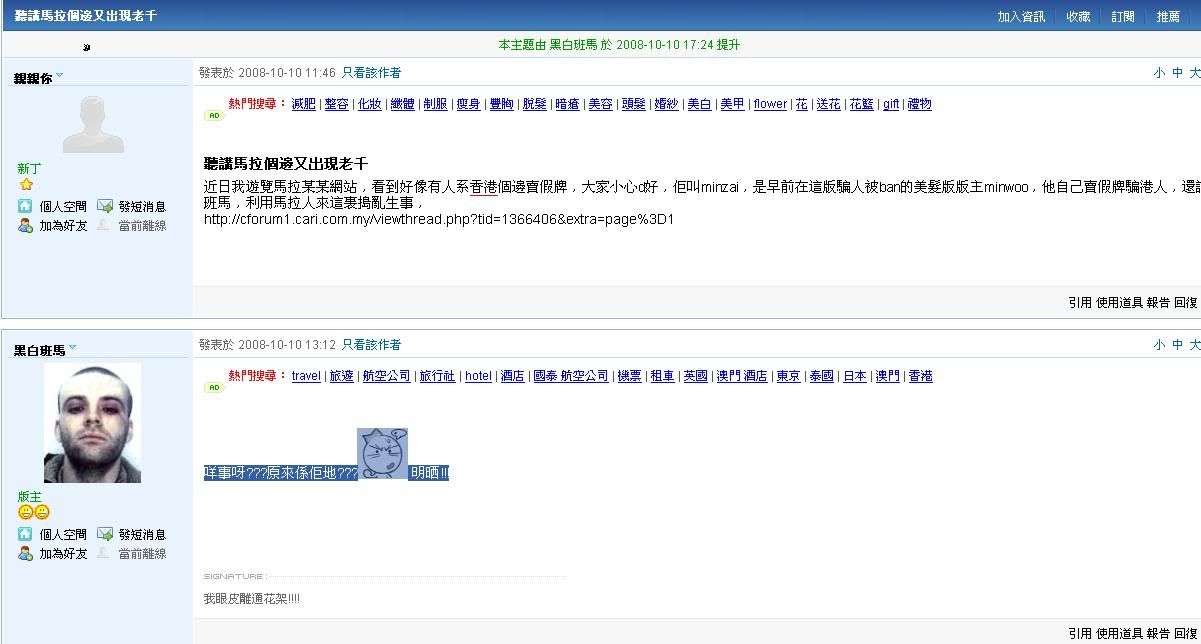This screenshot has height=644, width=1201.
Task: Click the 黑白班馬 avatar photo
Action: click(x=92, y=423)
